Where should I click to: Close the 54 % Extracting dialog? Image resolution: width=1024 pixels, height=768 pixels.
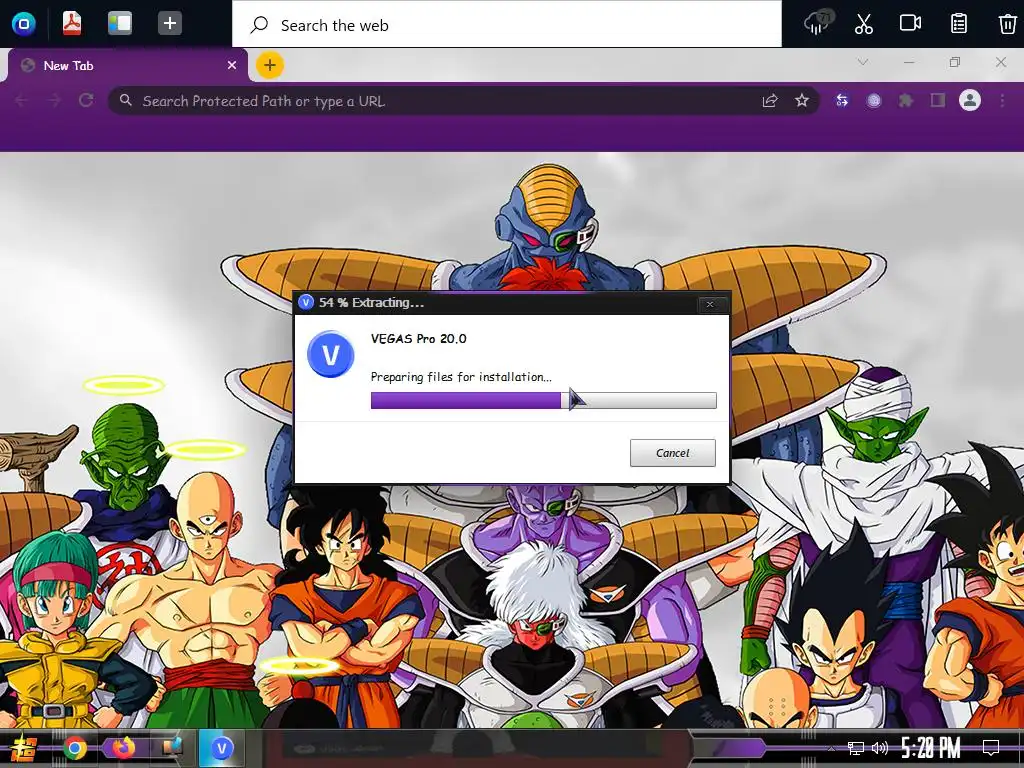(710, 304)
